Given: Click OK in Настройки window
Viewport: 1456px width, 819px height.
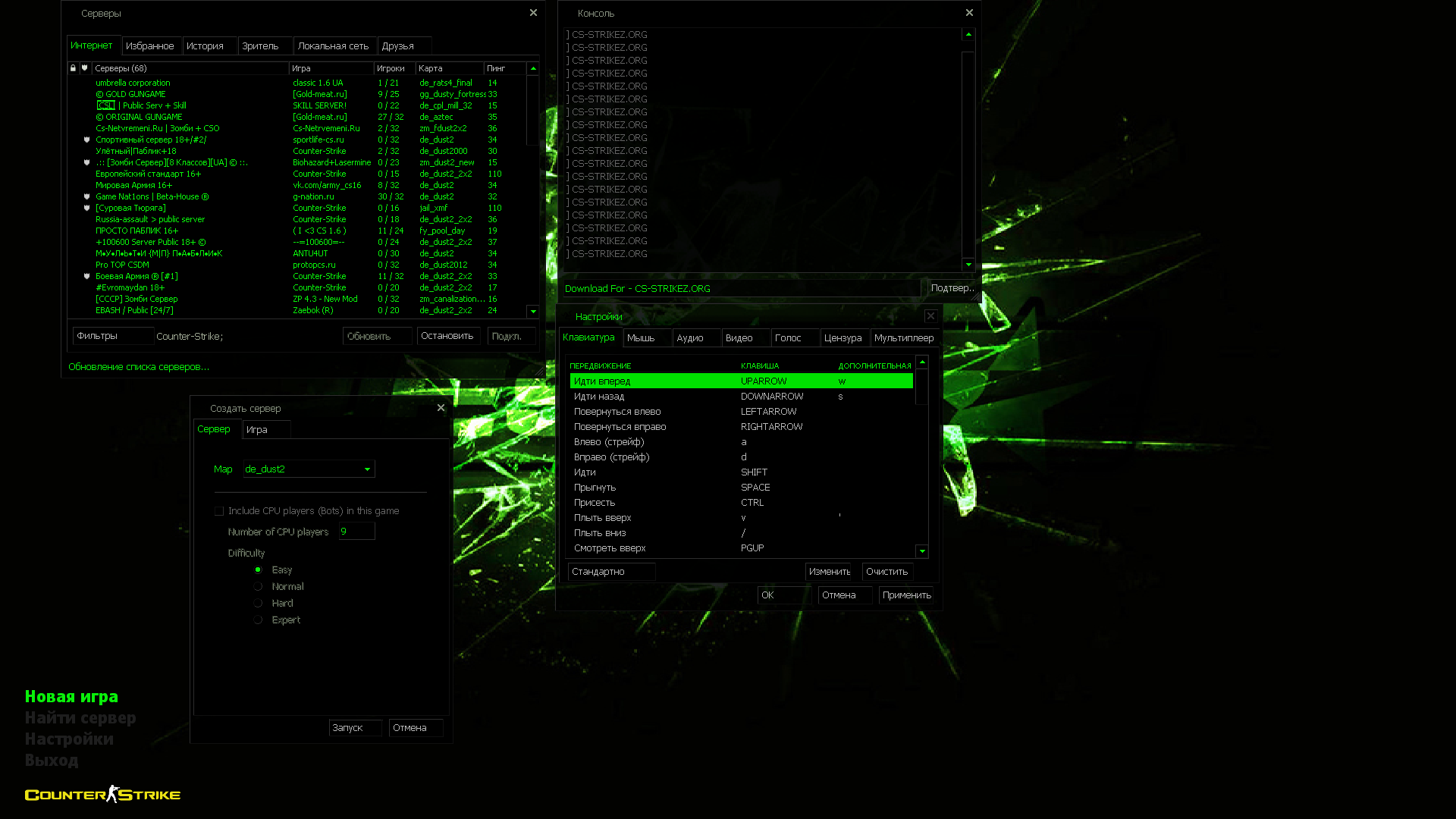Looking at the screenshot, I should point(784,595).
